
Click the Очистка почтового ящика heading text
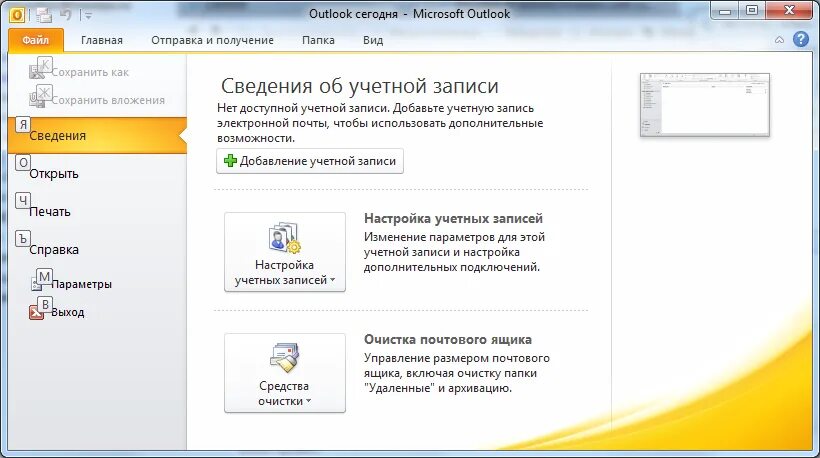click(x=448, y=340)
